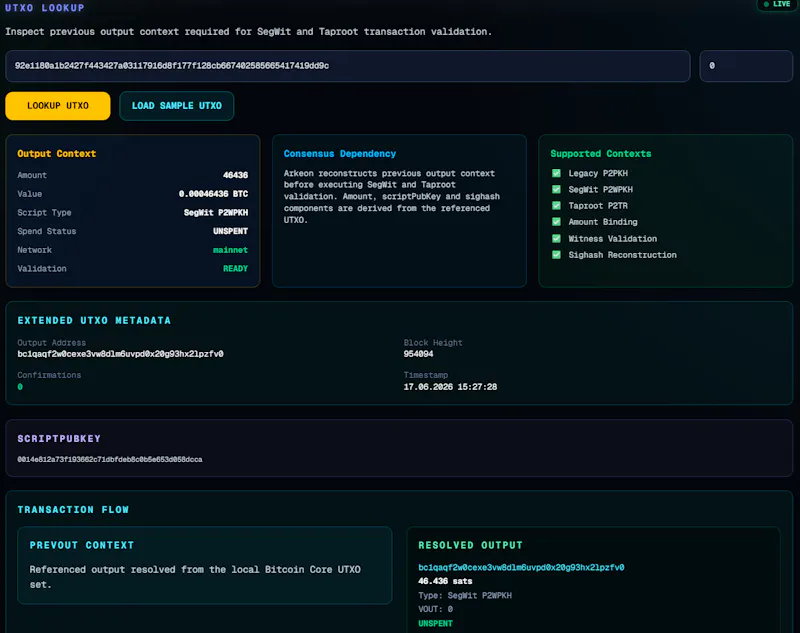Toggle the Witness Validation checkbox
Image resolution: width=800 pixels, height=633 pixels.
pyautogui.click(x=556, y=238)
